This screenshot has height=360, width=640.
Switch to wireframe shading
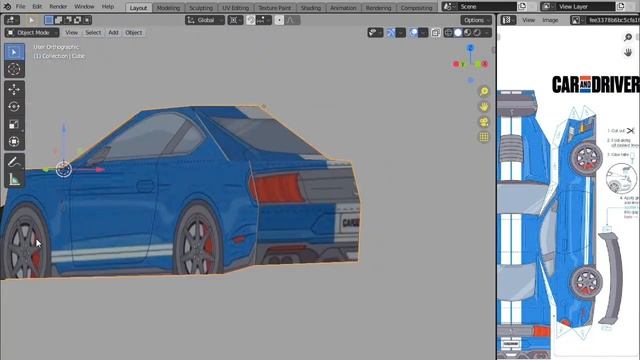449,33
